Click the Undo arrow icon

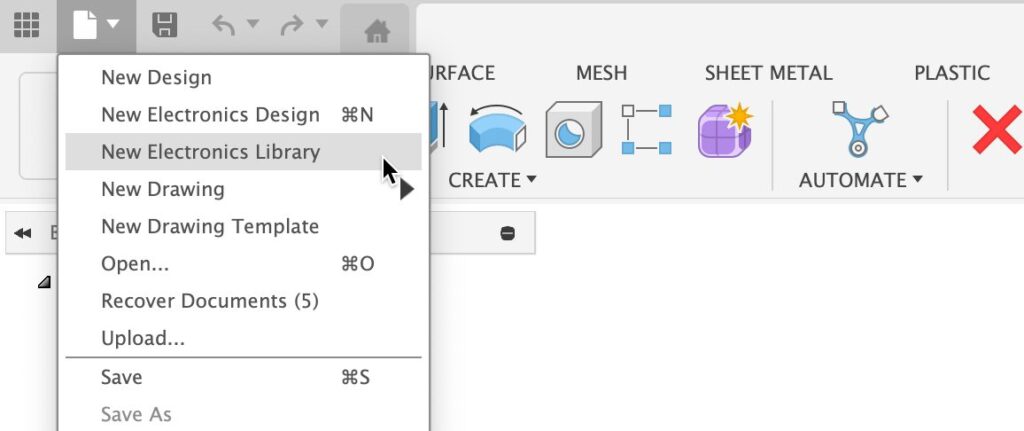pos(223,26)
